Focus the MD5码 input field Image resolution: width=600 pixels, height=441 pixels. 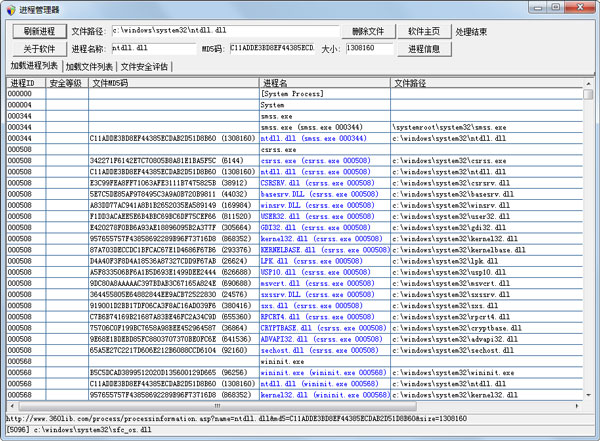tap(272, 49)
